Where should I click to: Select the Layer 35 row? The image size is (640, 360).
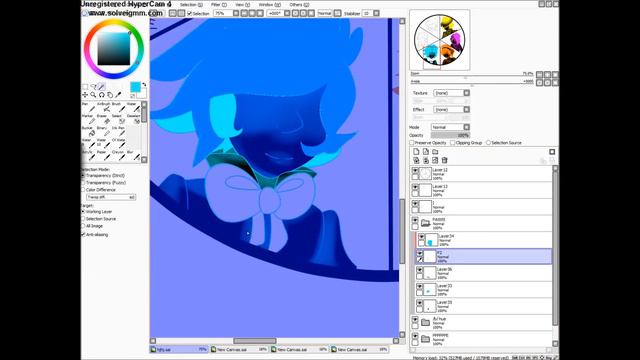(x=484, y=306)
